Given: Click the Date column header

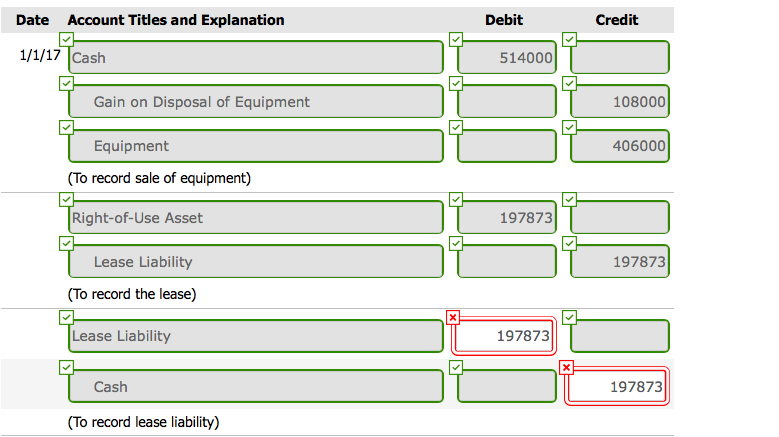Looking at the screenshot, I should click(32, 20).
